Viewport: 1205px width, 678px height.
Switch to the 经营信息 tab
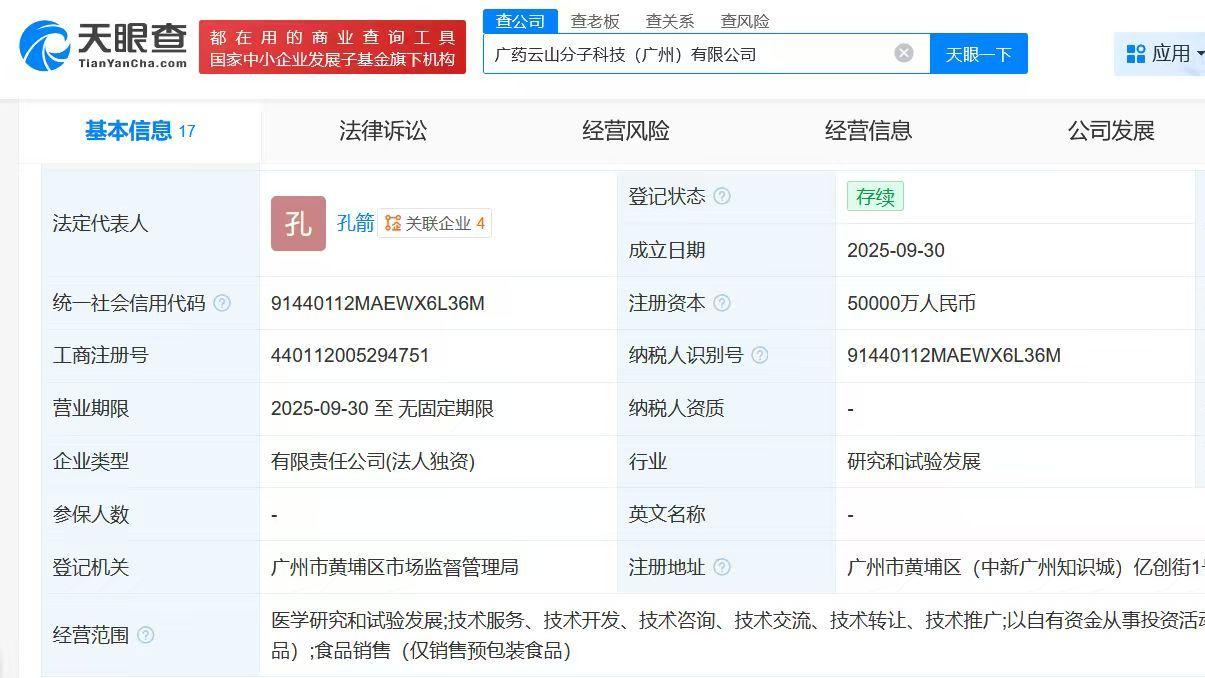pos(868,131)
